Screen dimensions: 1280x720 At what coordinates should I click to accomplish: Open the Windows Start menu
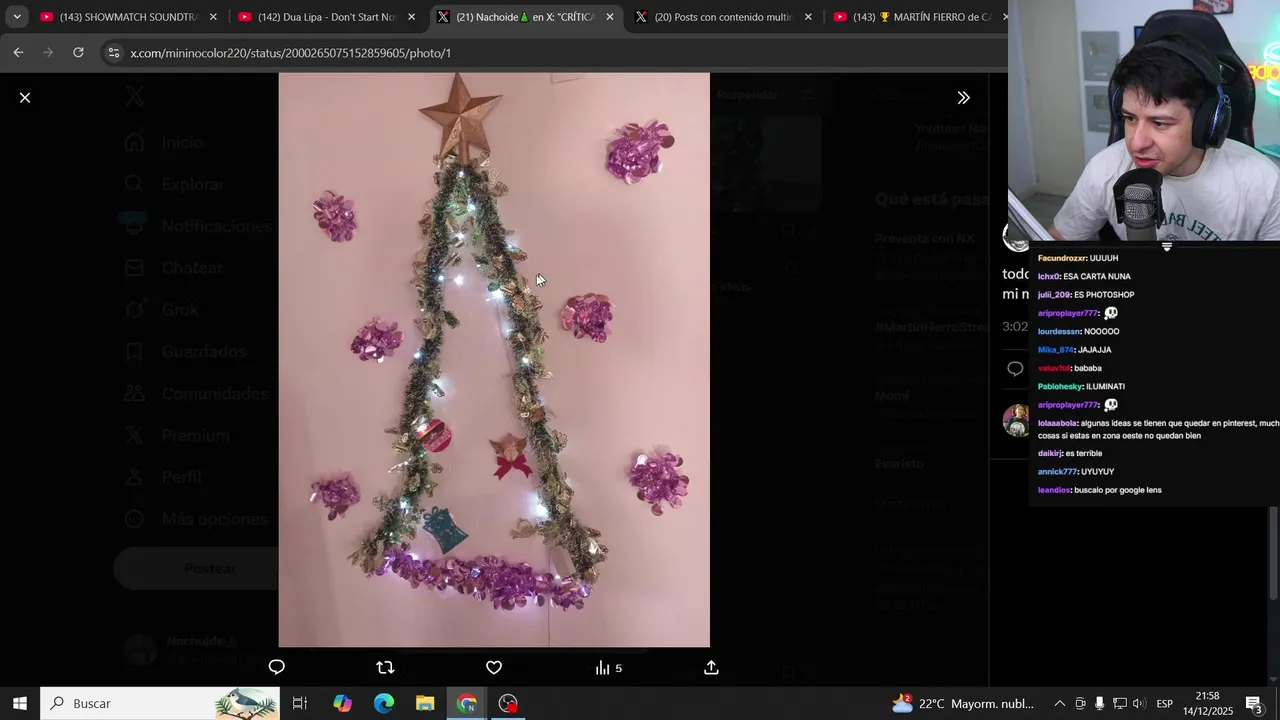(19, 703)
